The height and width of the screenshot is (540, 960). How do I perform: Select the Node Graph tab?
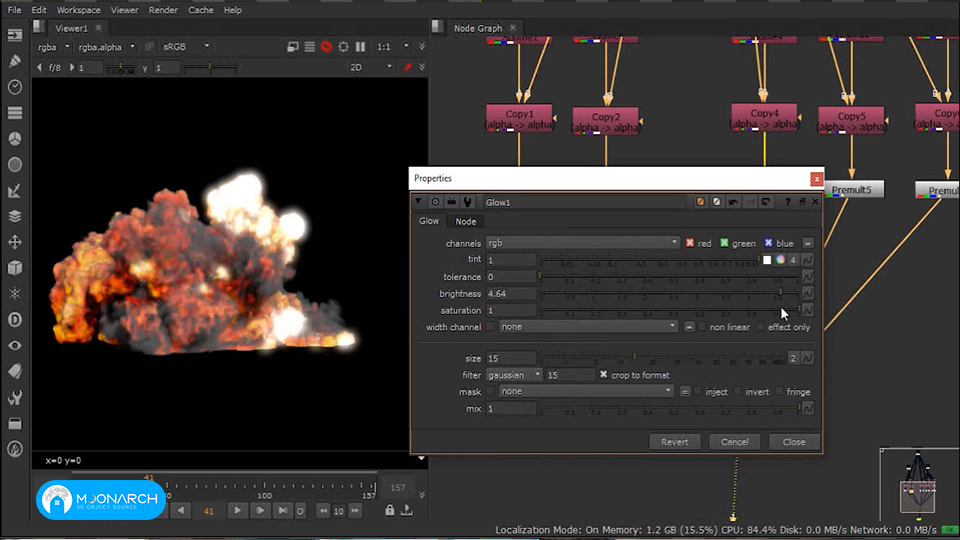(x=478, y=28)
